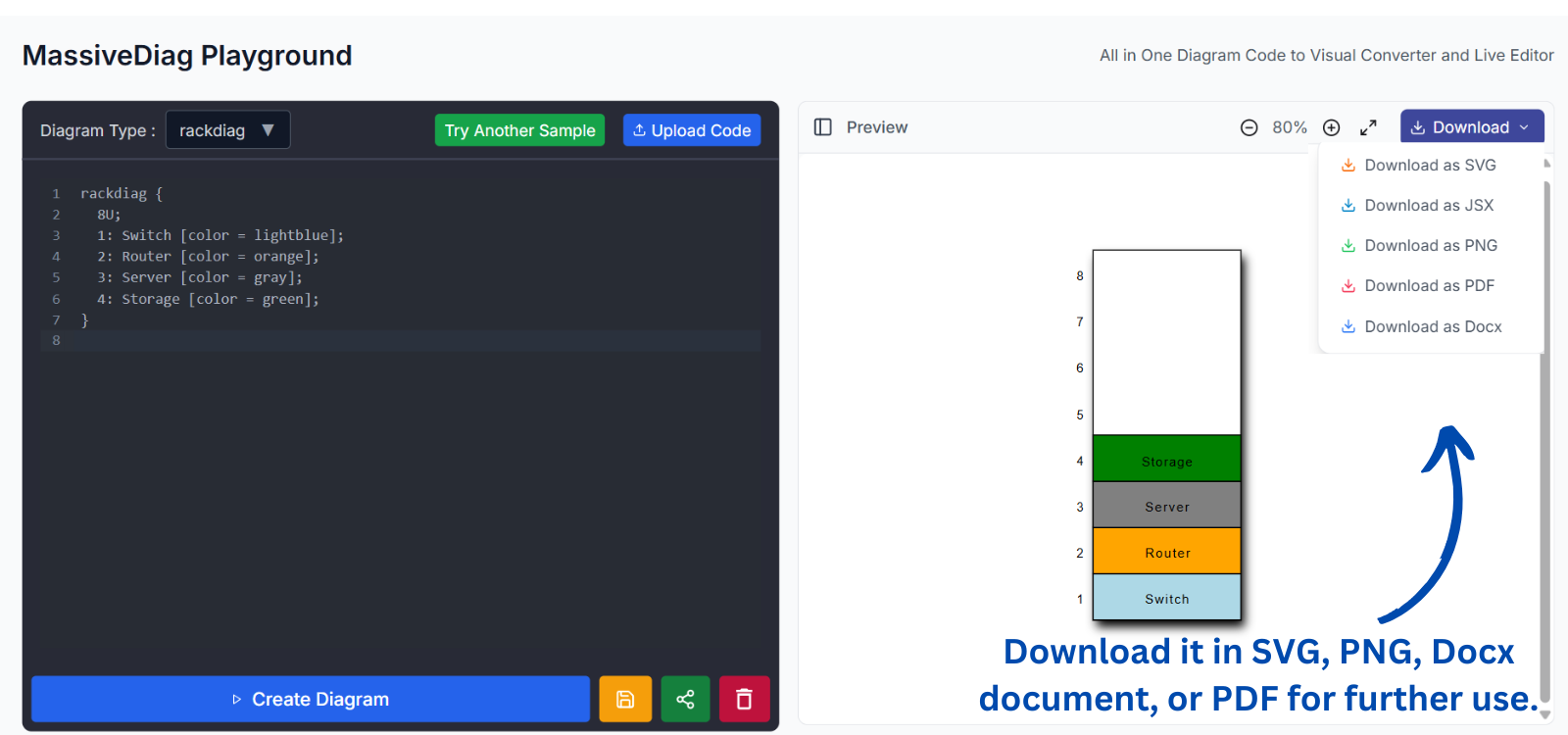Click the code line '2: Router [color = orange];'
The image size is (1568, 735).
[208, 257]
